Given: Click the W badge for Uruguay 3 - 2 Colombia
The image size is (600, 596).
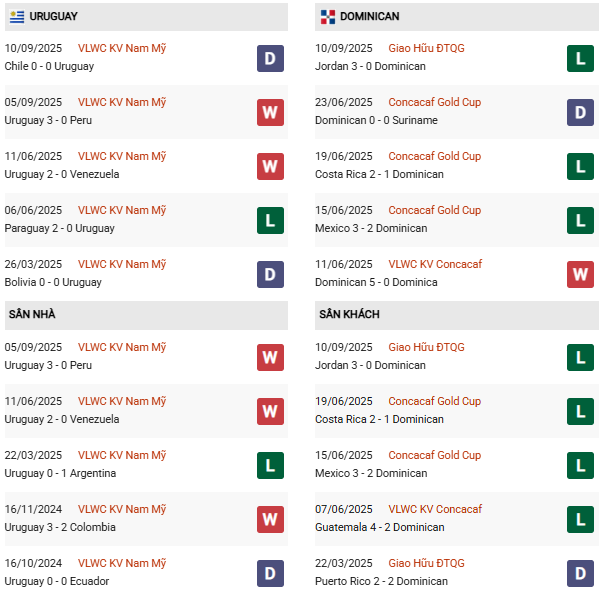Looking at the screenshot, I should [x=270, y=519].
